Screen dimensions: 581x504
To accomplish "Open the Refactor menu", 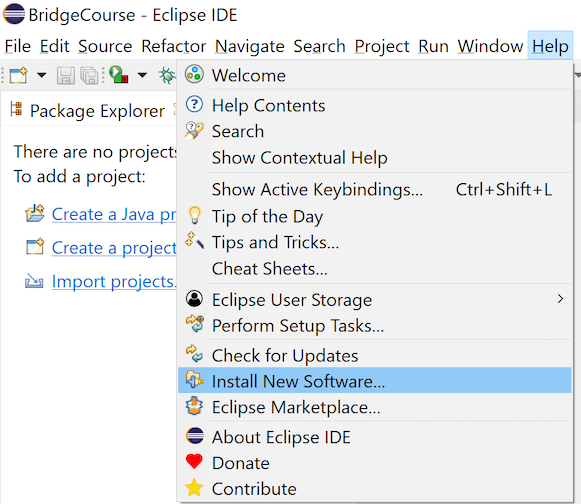I will [x=173, y=46].
